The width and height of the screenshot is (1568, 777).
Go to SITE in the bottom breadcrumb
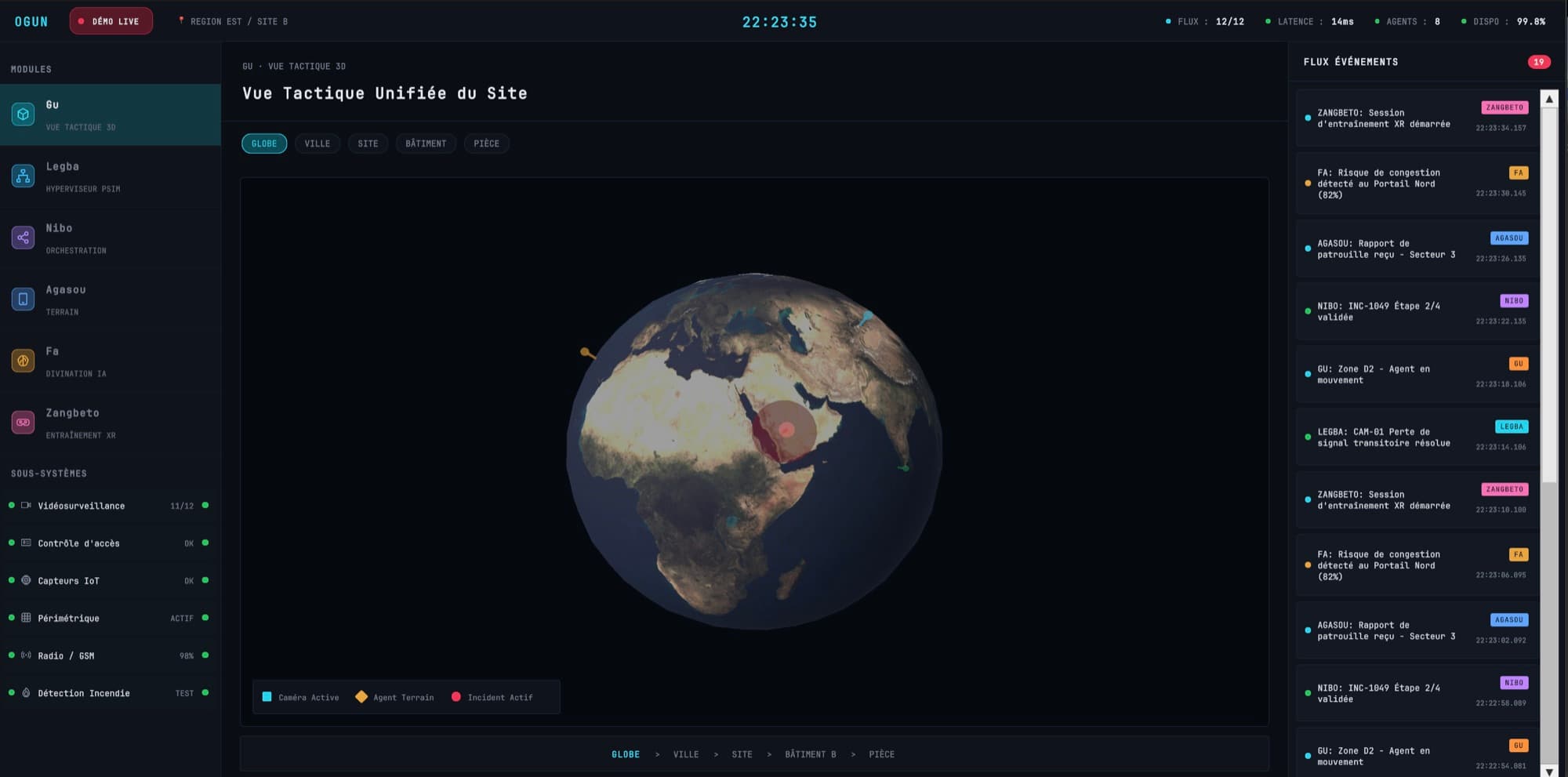[x=742, y=754]
